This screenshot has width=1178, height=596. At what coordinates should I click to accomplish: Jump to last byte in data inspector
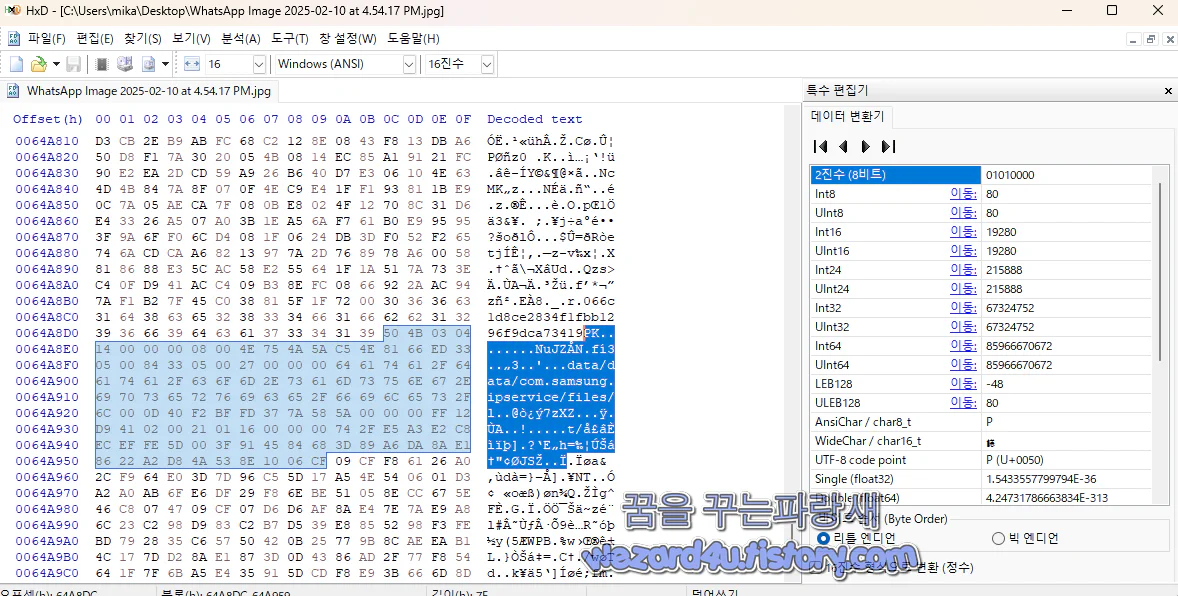click(888, 146)
